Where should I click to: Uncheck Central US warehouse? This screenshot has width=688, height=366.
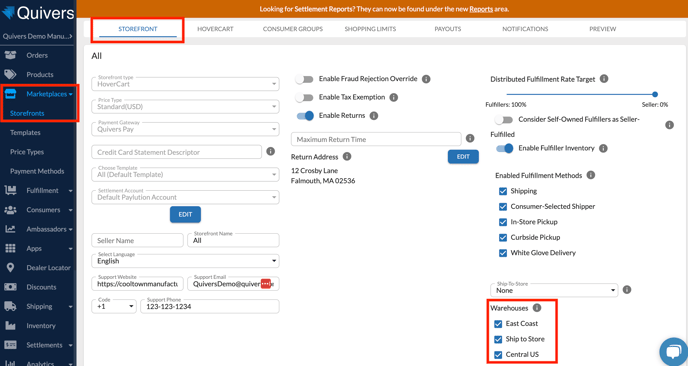(x=498, y=355)
